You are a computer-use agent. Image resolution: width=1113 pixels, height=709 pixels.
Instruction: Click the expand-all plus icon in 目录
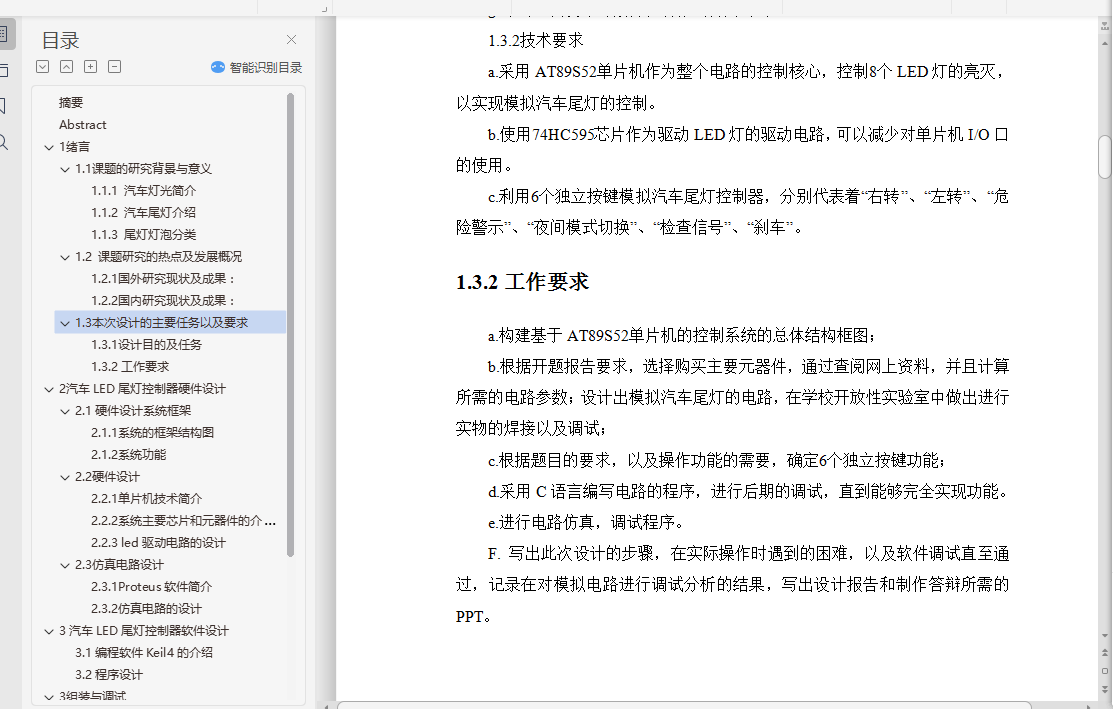pyautogui.click(x=90, y=67)
